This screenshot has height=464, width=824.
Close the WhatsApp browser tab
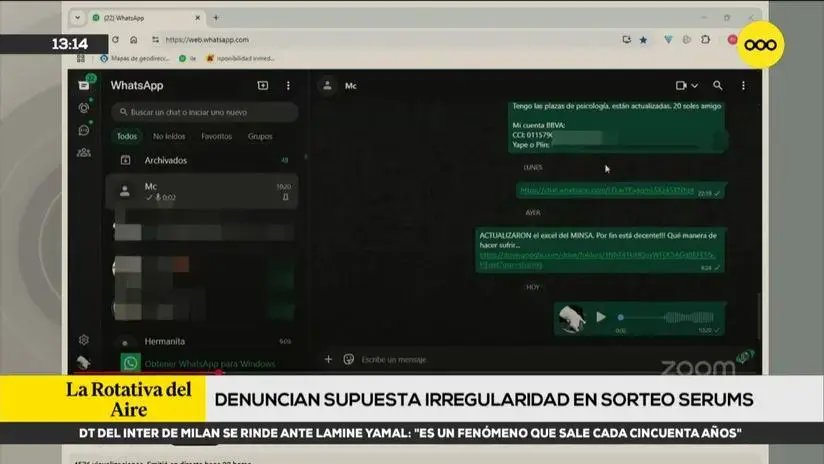point(198,18)
